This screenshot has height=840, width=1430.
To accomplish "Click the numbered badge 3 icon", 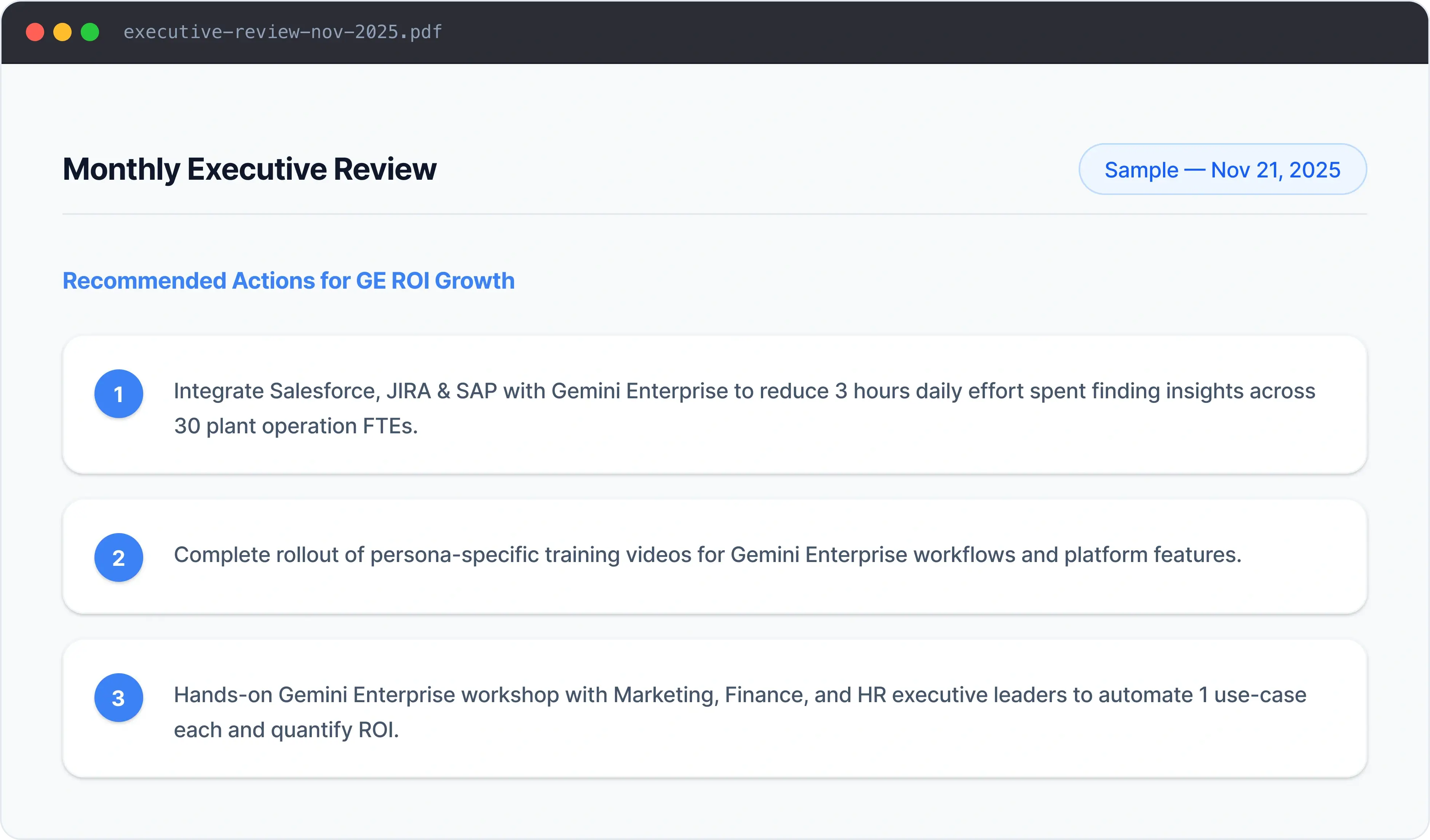I will [118, 698].
